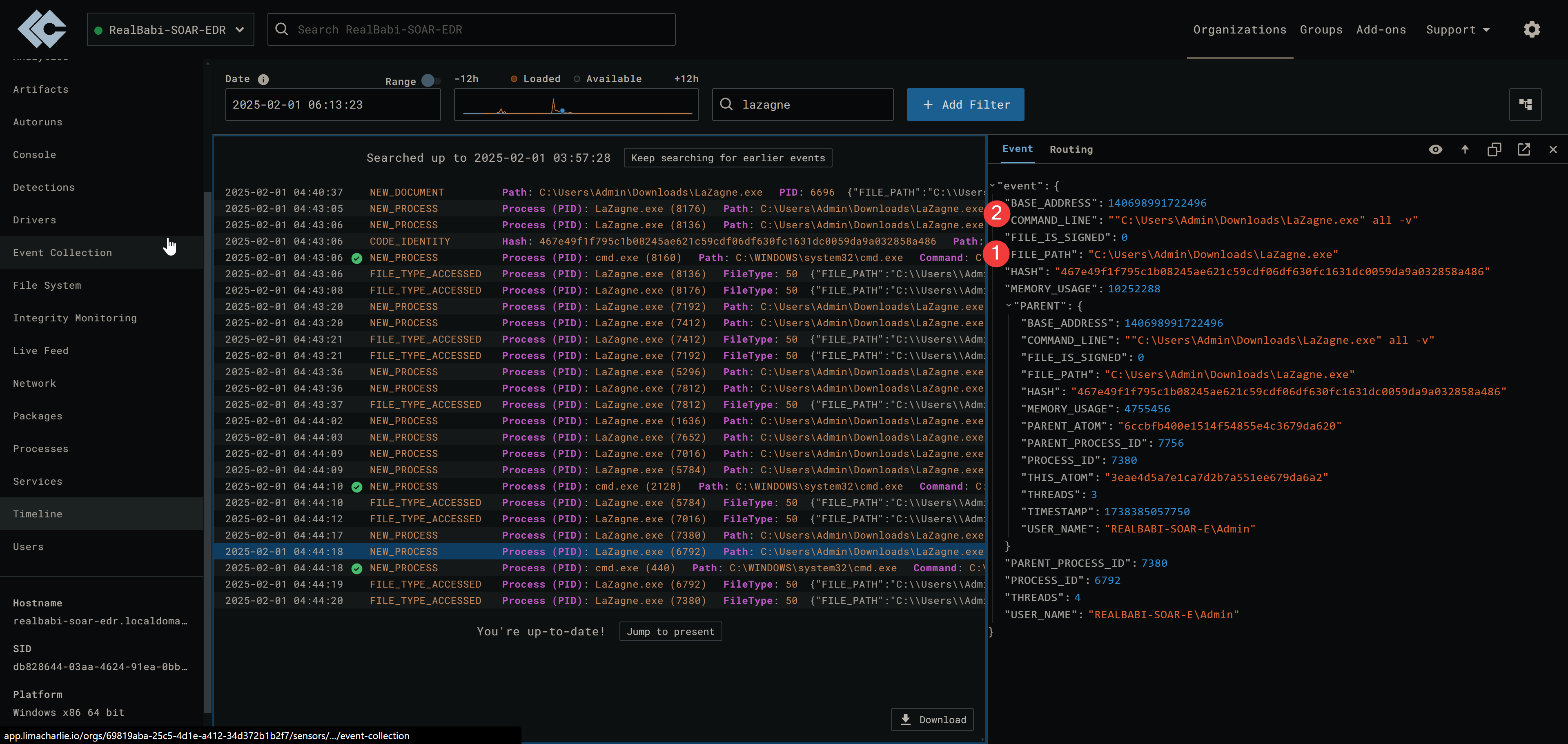Switch to Event tab
The height and width of the screenshot is (744, 1568).
(1018, 149)
